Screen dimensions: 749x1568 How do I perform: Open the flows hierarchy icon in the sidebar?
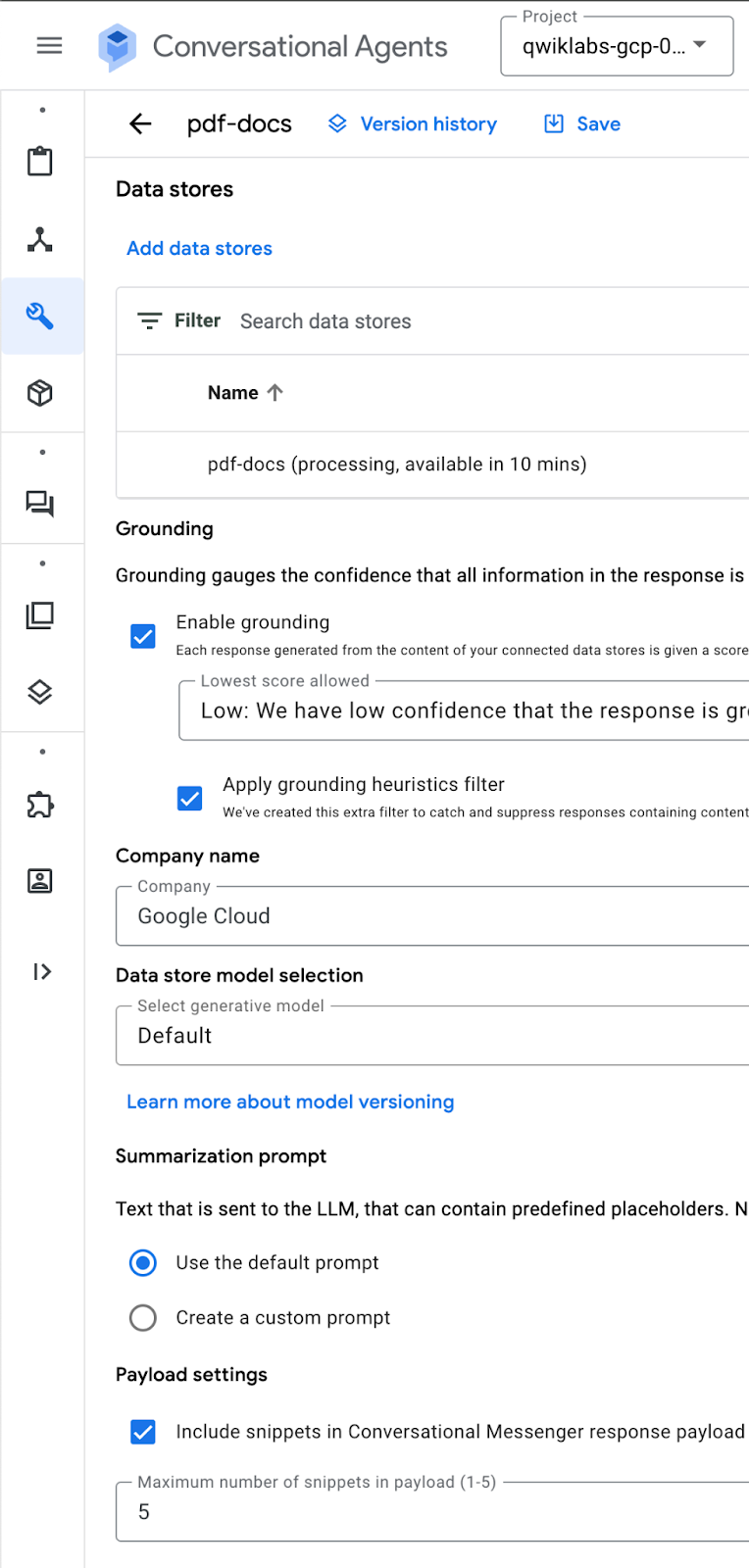coord(40,239)
